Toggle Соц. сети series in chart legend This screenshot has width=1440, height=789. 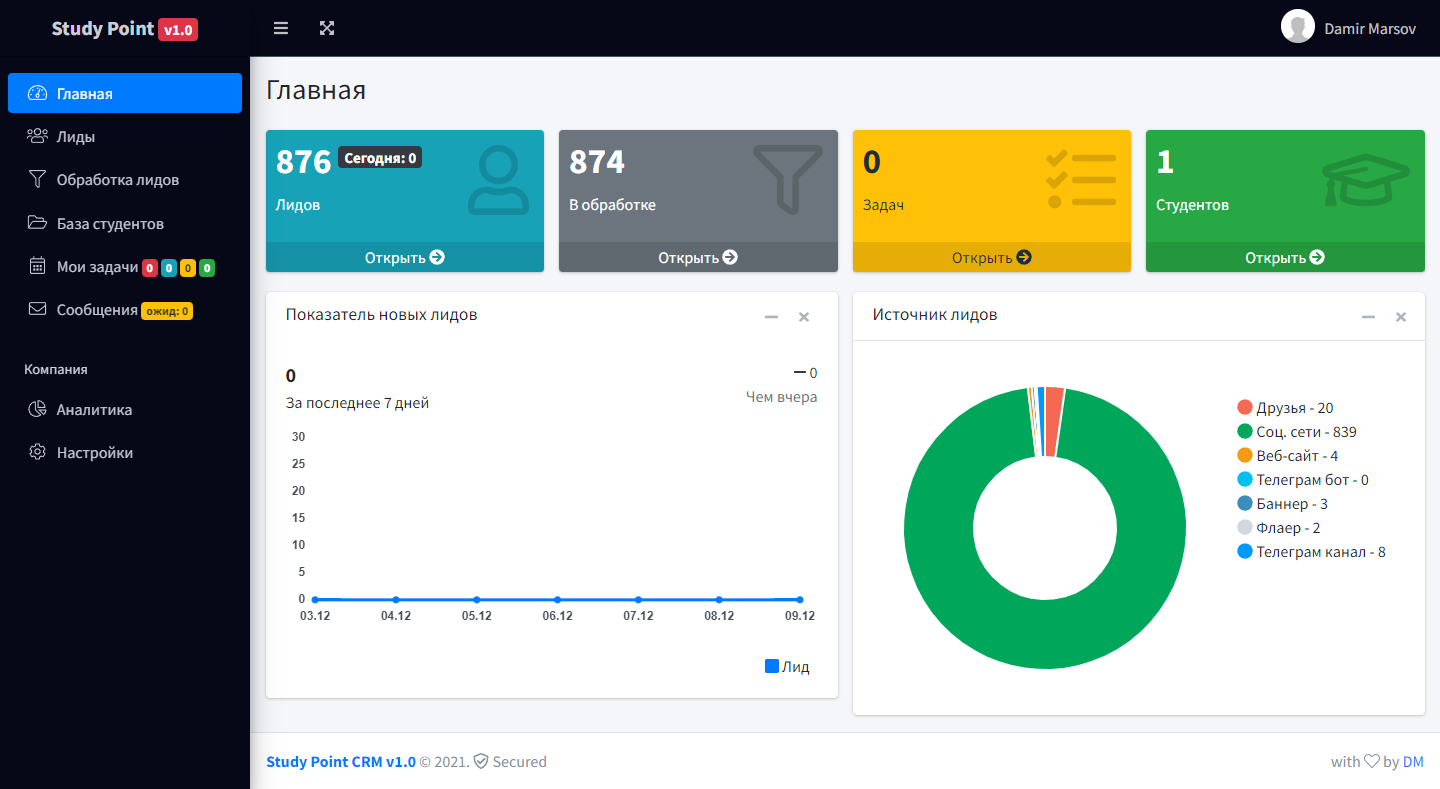point(1296,432)
